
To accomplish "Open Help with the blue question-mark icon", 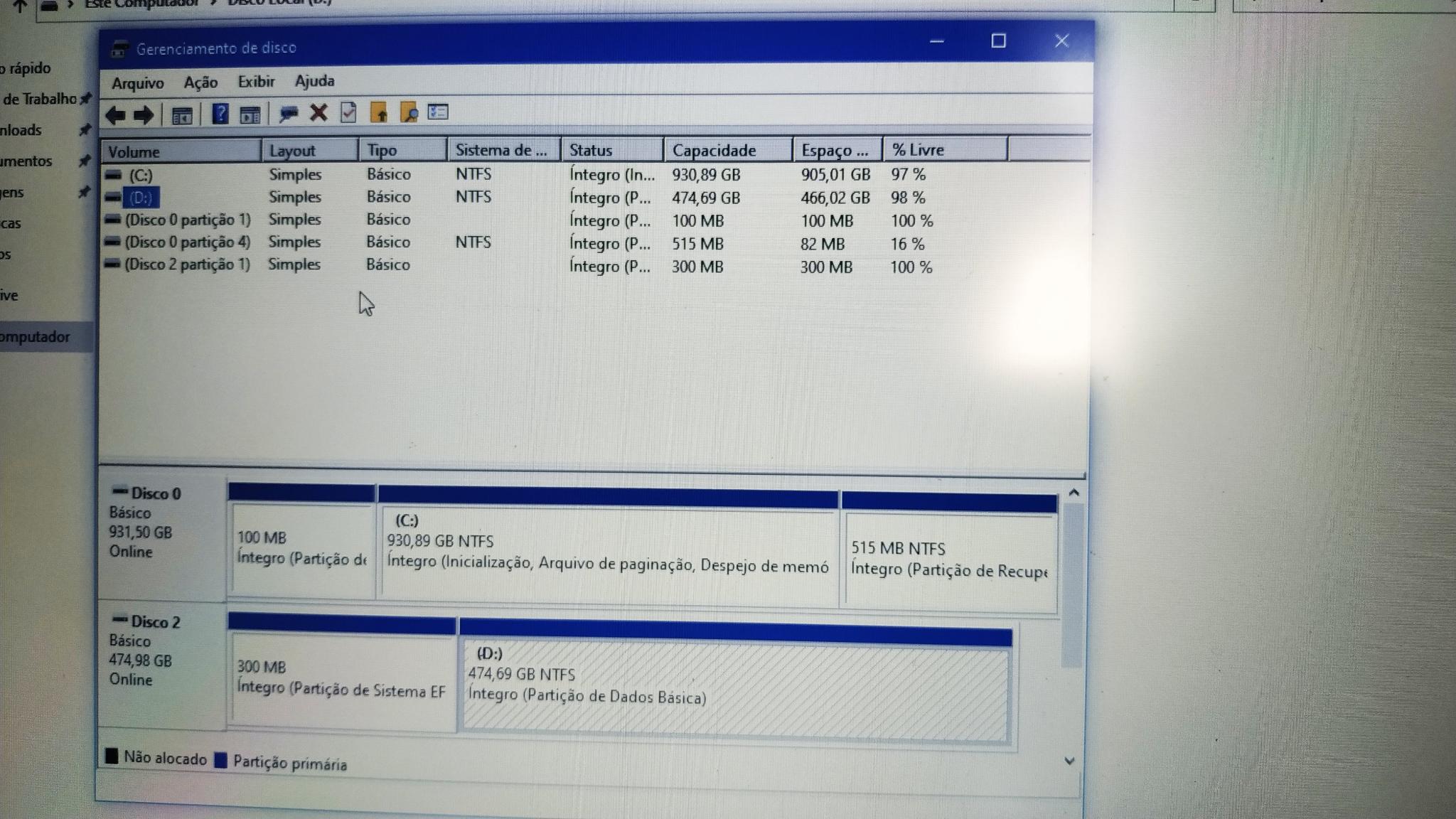I will (x=220, y=114).
